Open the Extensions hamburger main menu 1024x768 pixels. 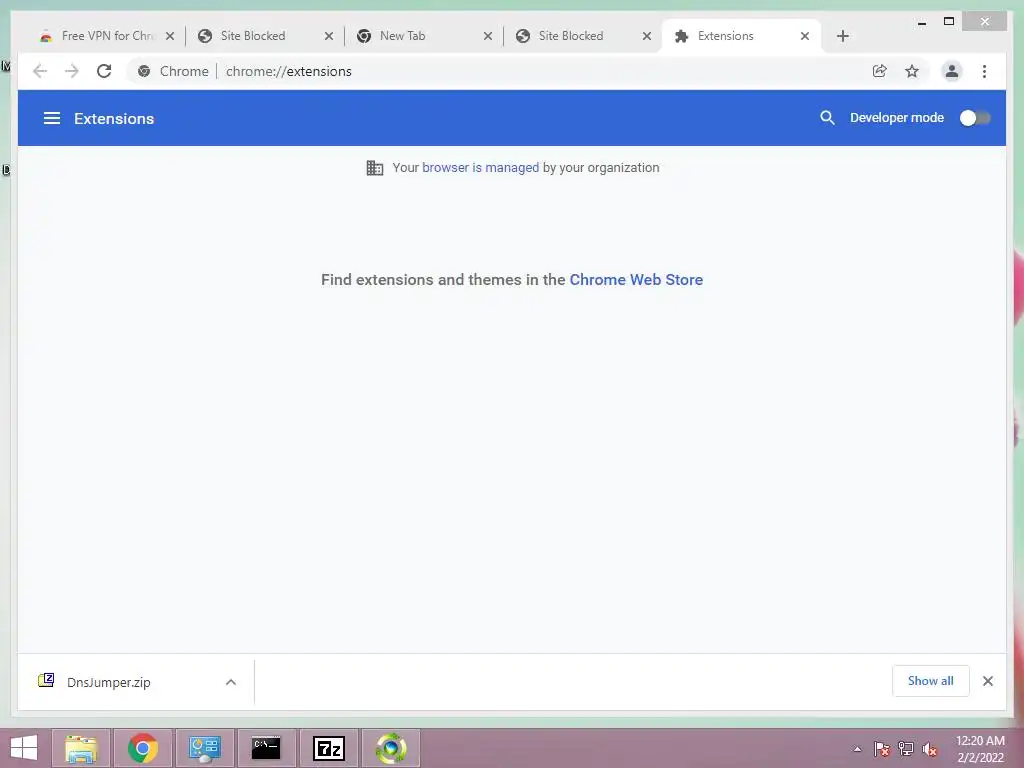coord(52,118)
